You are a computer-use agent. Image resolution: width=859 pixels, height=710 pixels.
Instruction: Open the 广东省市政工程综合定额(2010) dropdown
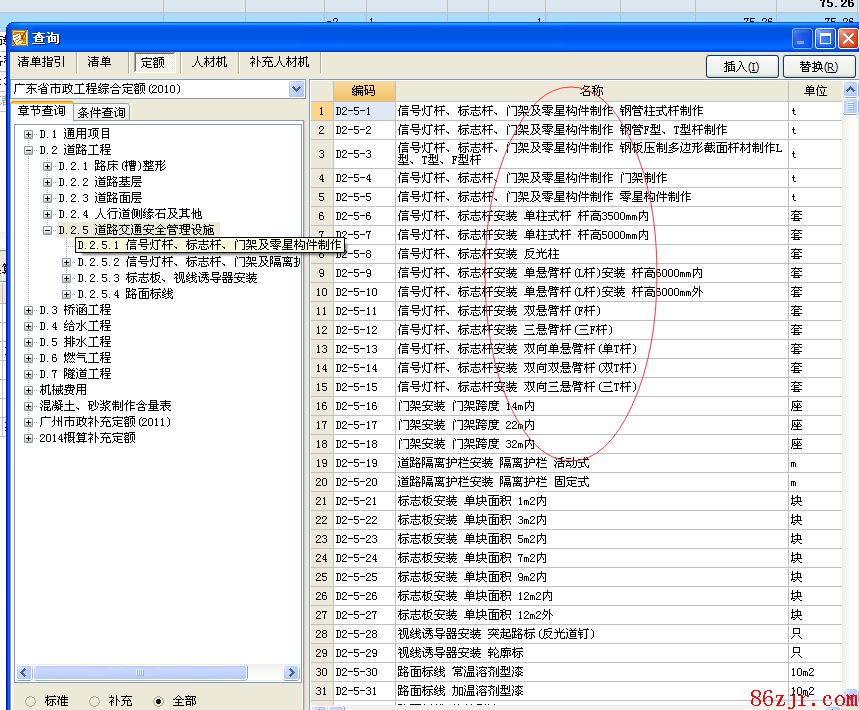pyautogui.click(x=296, y=89)
